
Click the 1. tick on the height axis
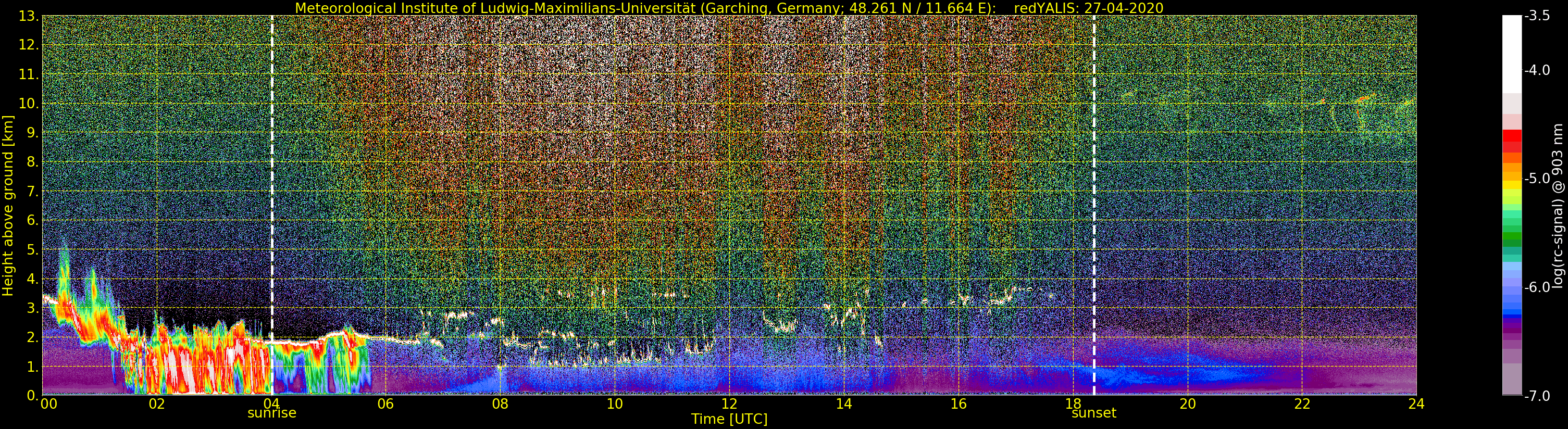(x=32, y=367)
